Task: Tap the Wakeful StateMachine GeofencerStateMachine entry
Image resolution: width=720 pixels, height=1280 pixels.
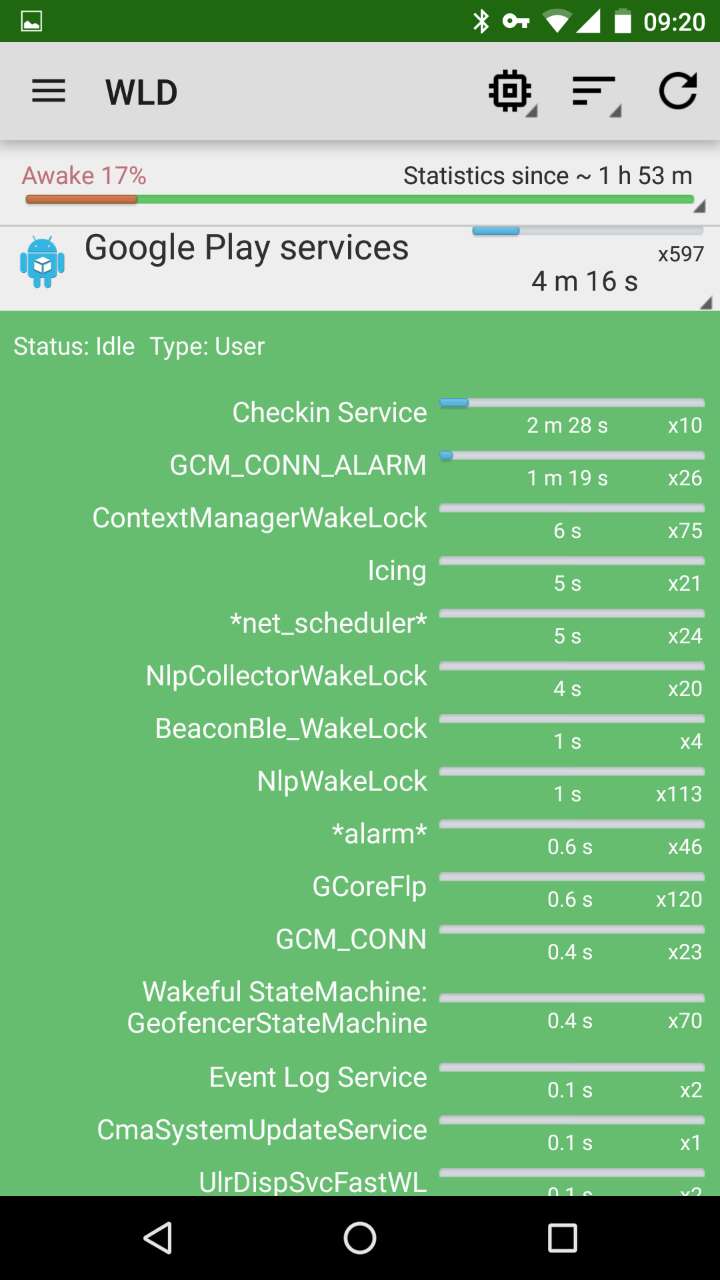Action: click(360, 1008)
